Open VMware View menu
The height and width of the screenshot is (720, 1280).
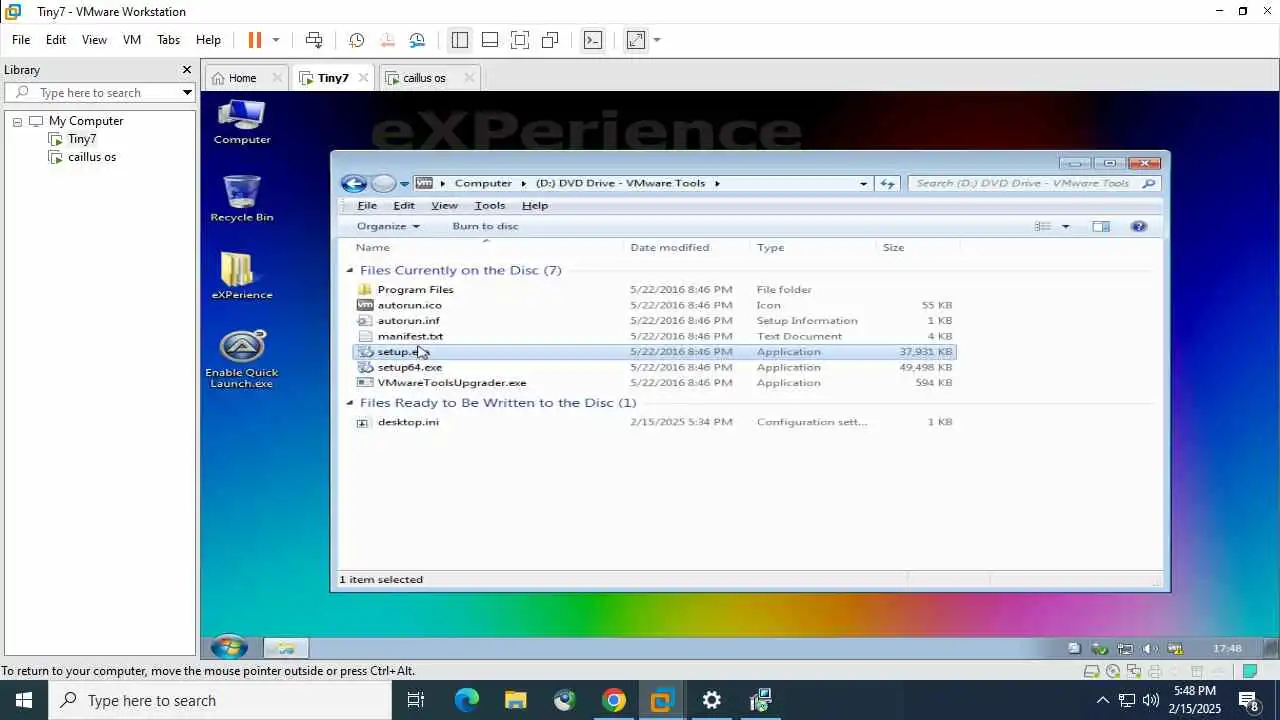(94, 40)
